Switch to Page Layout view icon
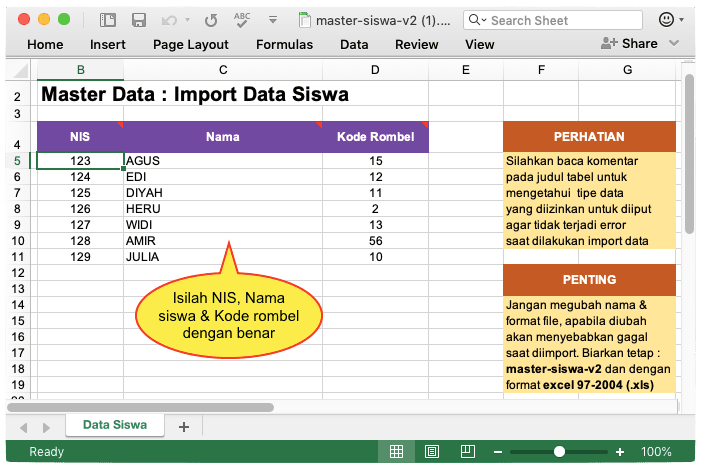Image resolution: width=703 pixels, height=472 pixels. tap(432, 451)
